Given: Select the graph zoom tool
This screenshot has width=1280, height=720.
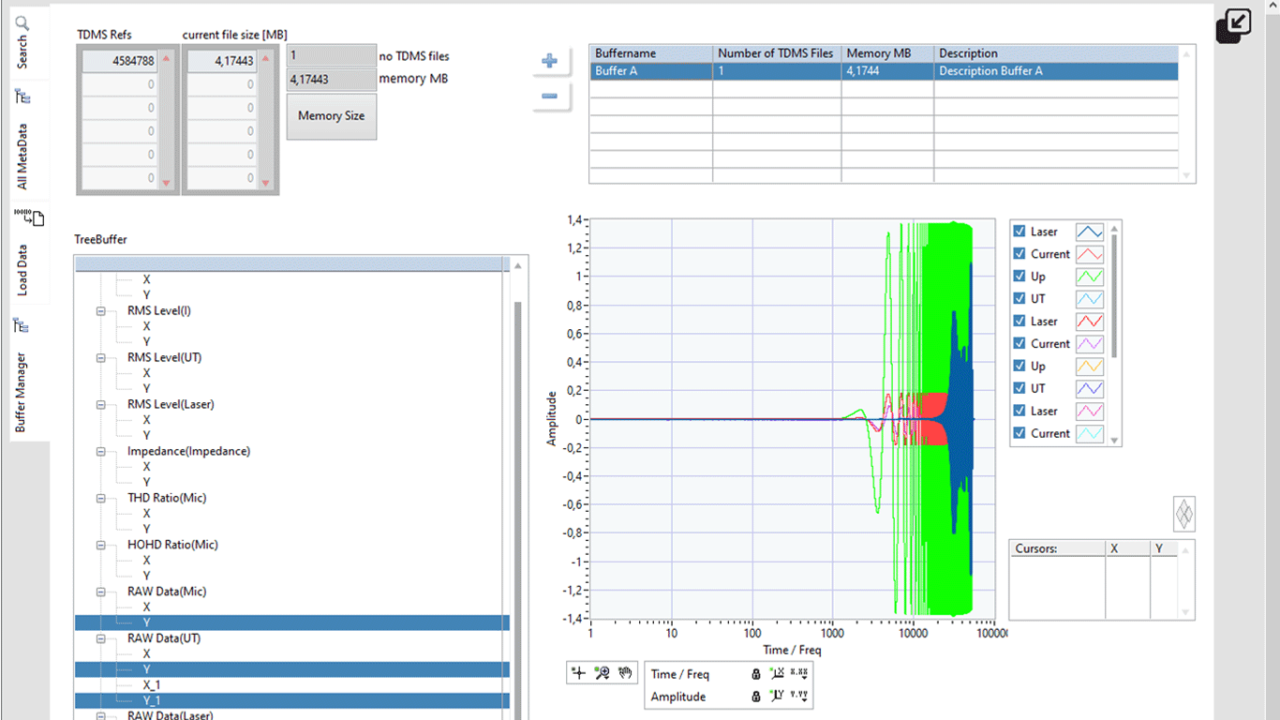Looking at the screenshot, I should click(x=601, y=673).
